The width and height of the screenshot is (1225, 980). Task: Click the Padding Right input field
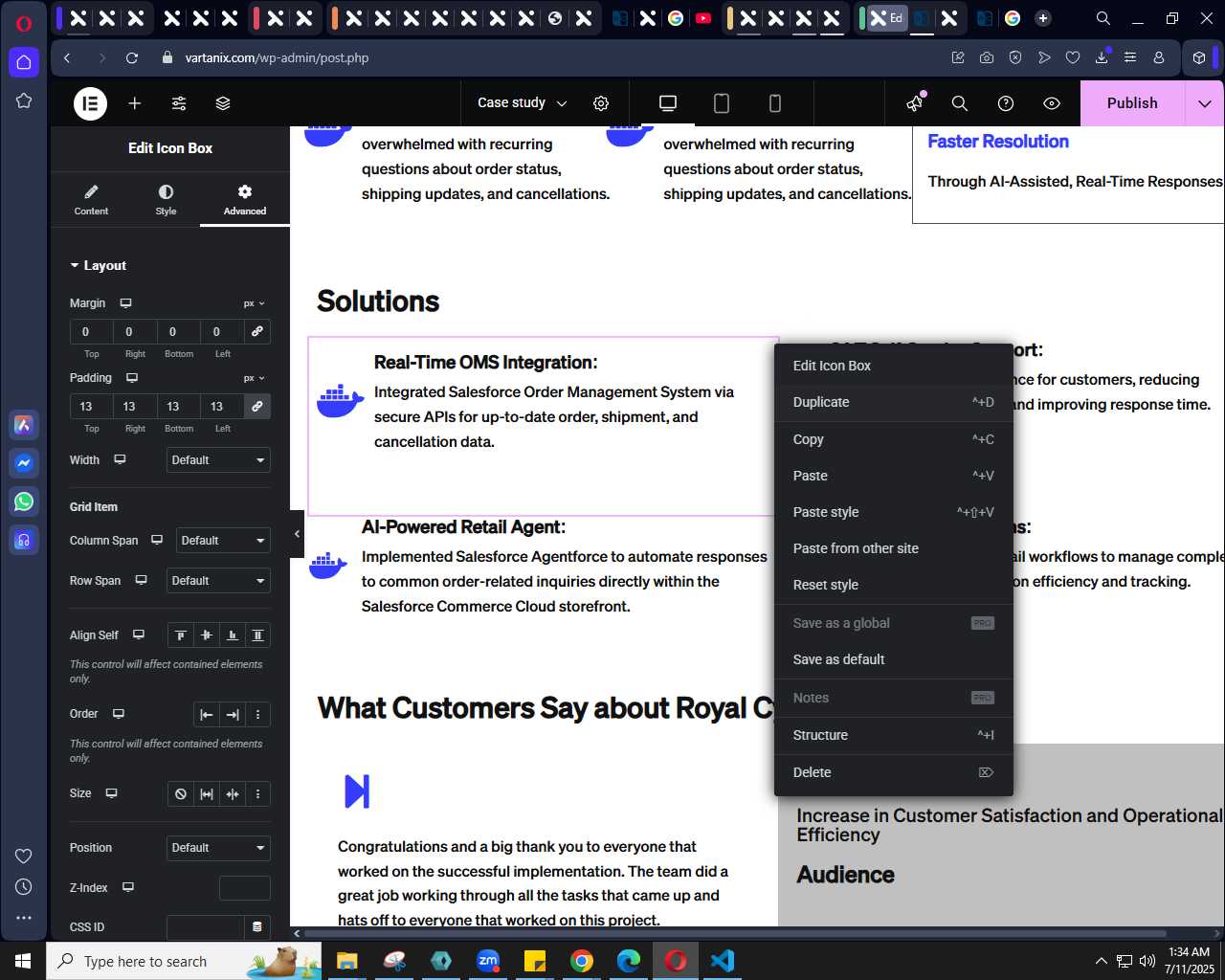tap(135, 406)
